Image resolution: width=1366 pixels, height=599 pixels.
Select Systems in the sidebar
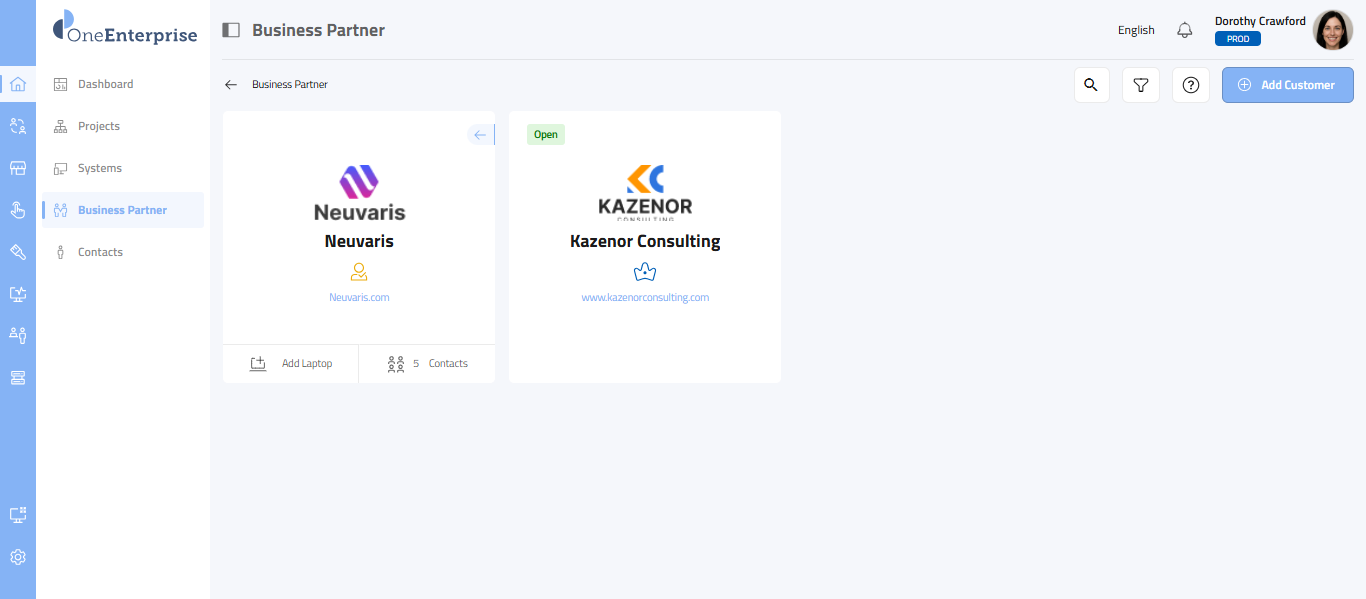pyautogui.click(x=99, y=168)
